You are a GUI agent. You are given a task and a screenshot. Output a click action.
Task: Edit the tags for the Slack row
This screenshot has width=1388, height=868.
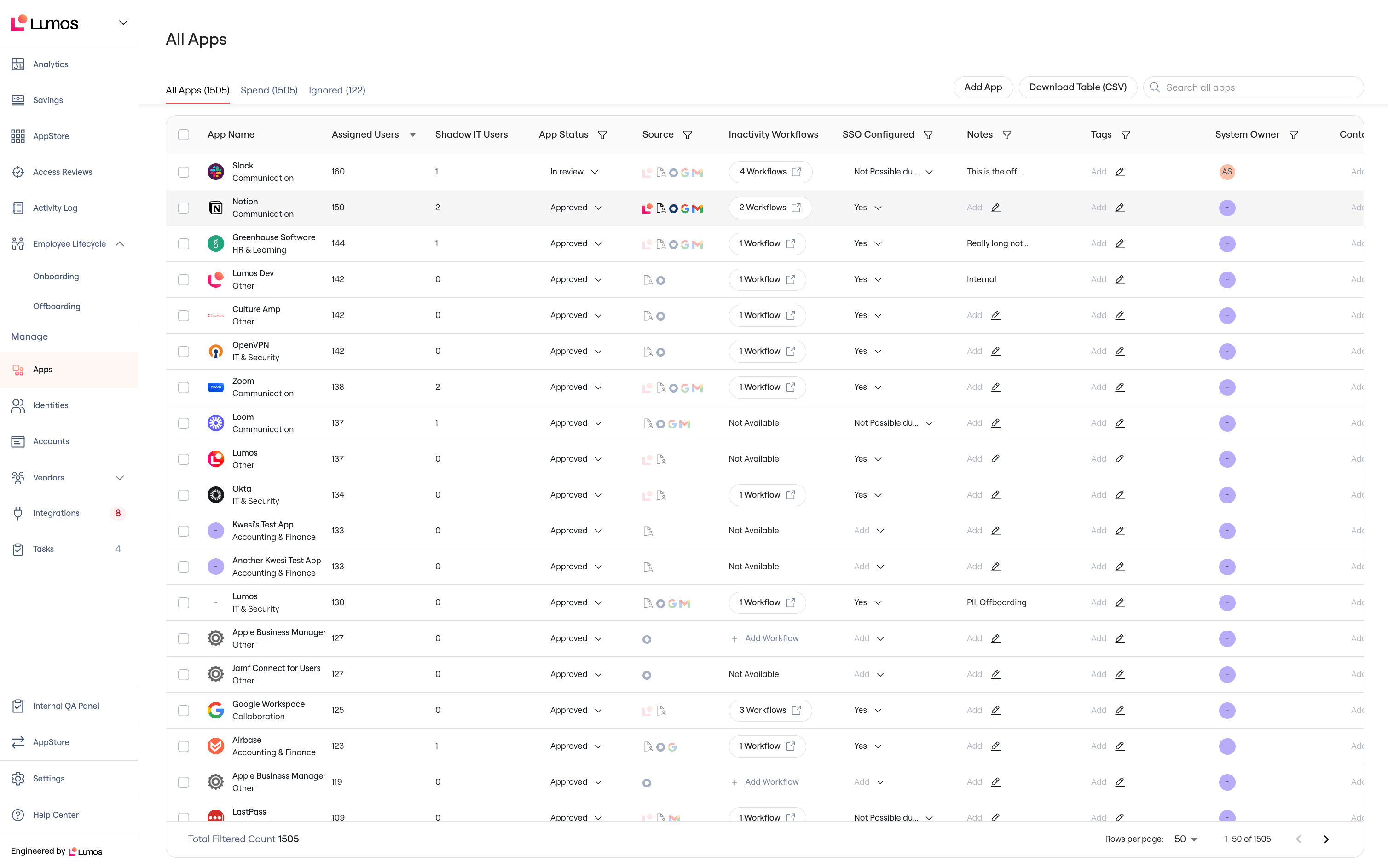click(x=1119, y=172)
